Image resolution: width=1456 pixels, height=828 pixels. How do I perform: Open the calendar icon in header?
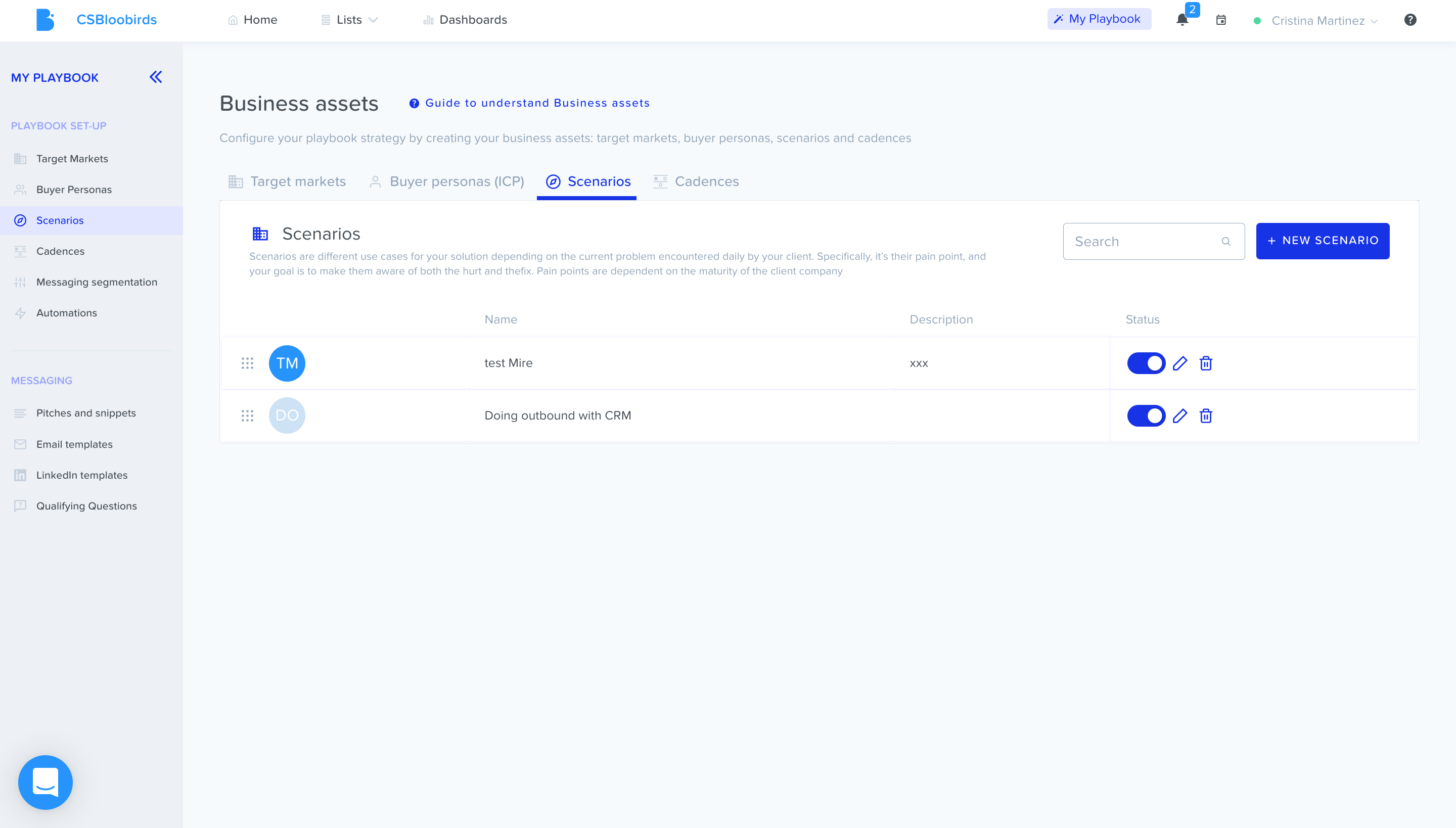(x=1220, y=20)
